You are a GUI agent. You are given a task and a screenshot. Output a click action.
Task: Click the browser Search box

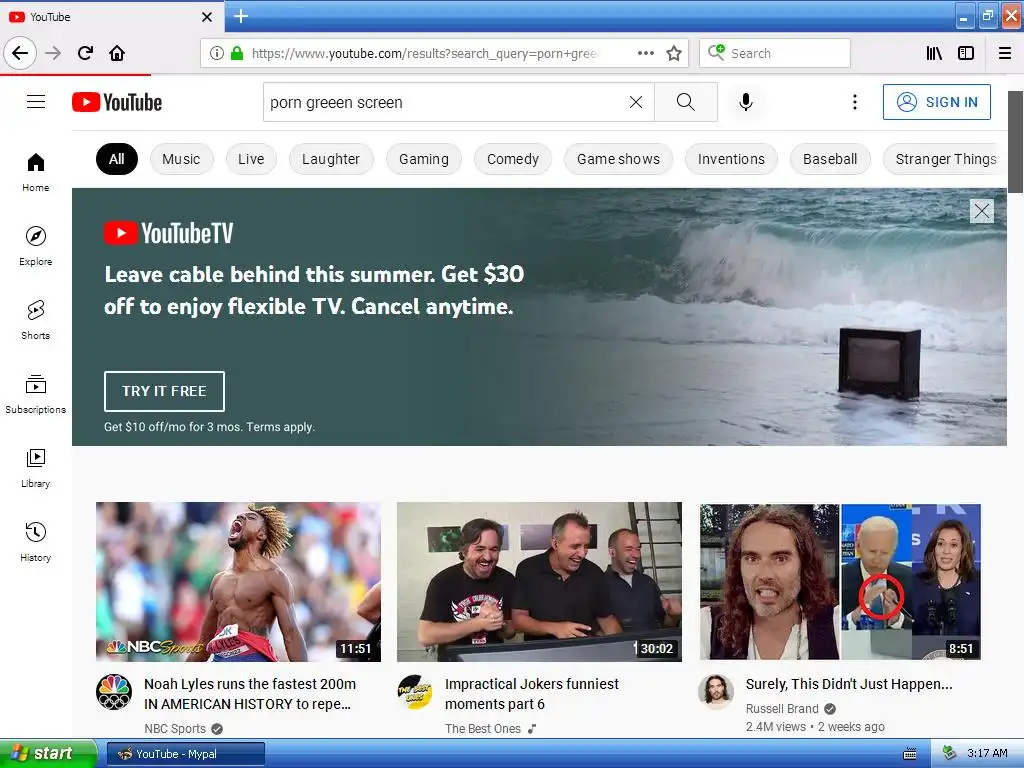[775, 53]
